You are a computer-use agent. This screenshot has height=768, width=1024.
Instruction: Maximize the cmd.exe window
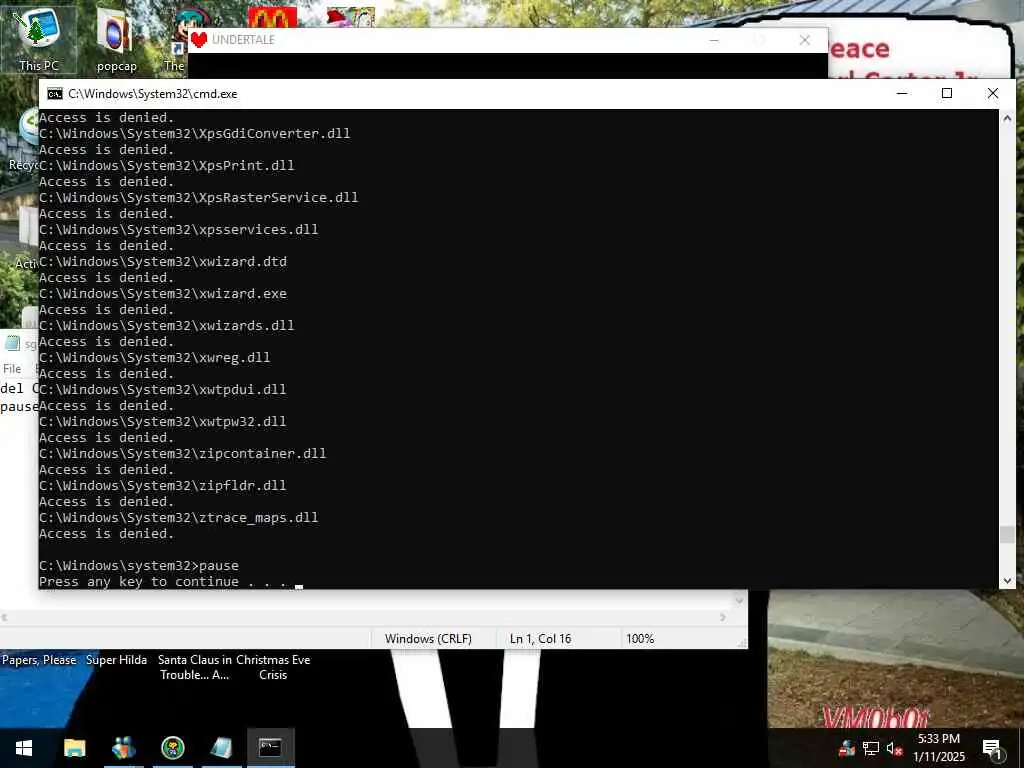click(947, 93)
